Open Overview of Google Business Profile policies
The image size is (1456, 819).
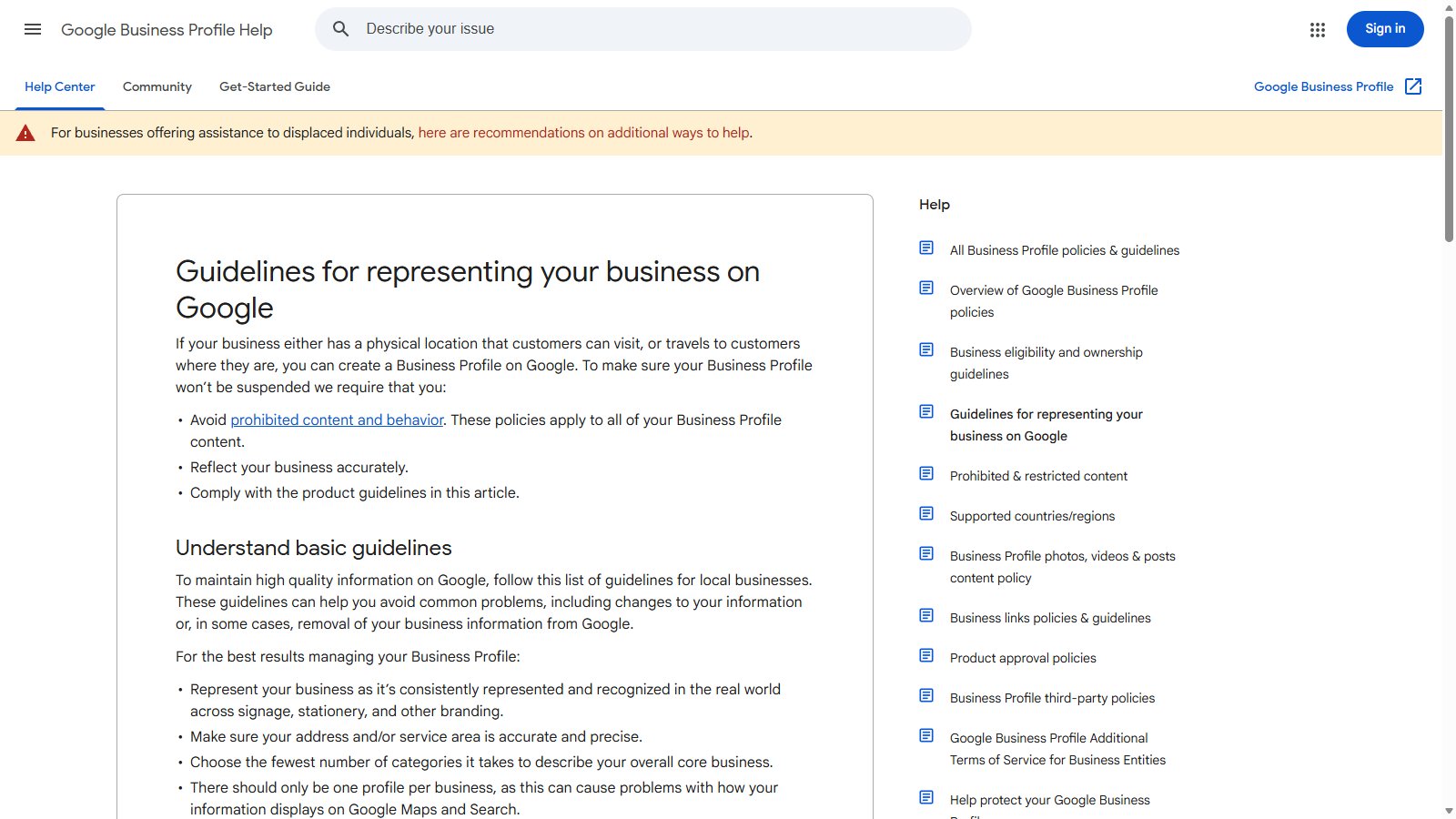[1054, 301]
